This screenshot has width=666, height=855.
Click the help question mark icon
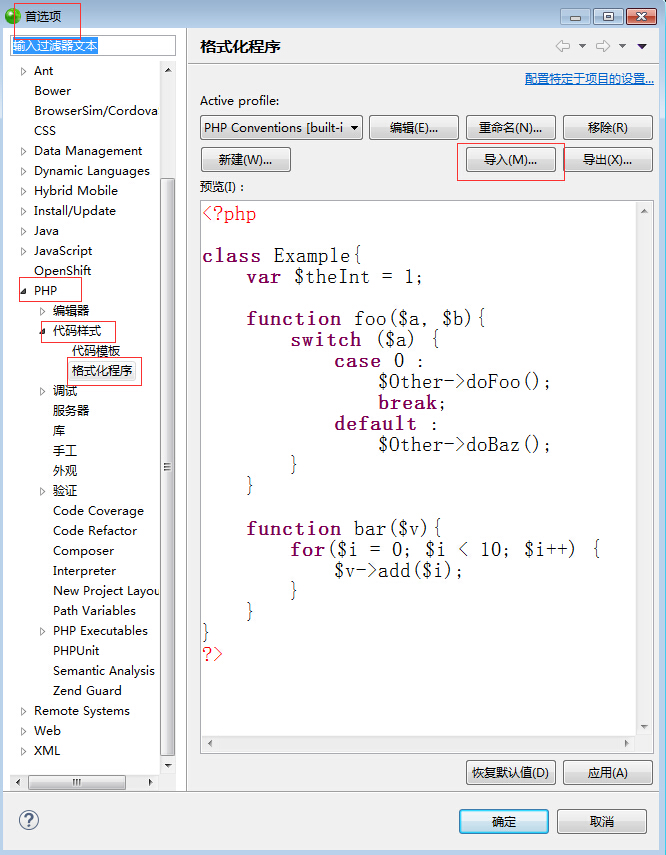tap(28, 820)
